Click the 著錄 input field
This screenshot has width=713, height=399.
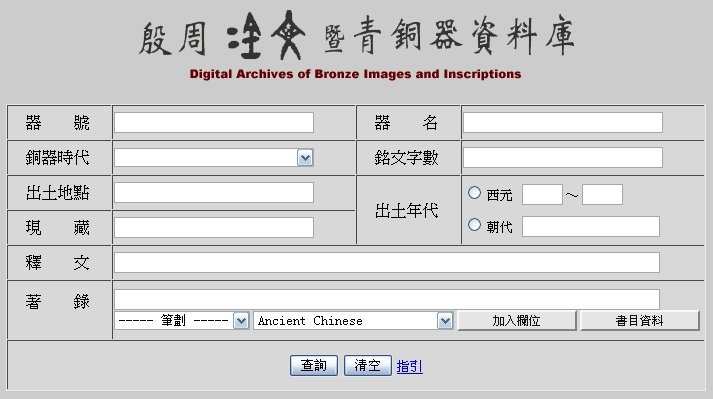coord(387,299)
